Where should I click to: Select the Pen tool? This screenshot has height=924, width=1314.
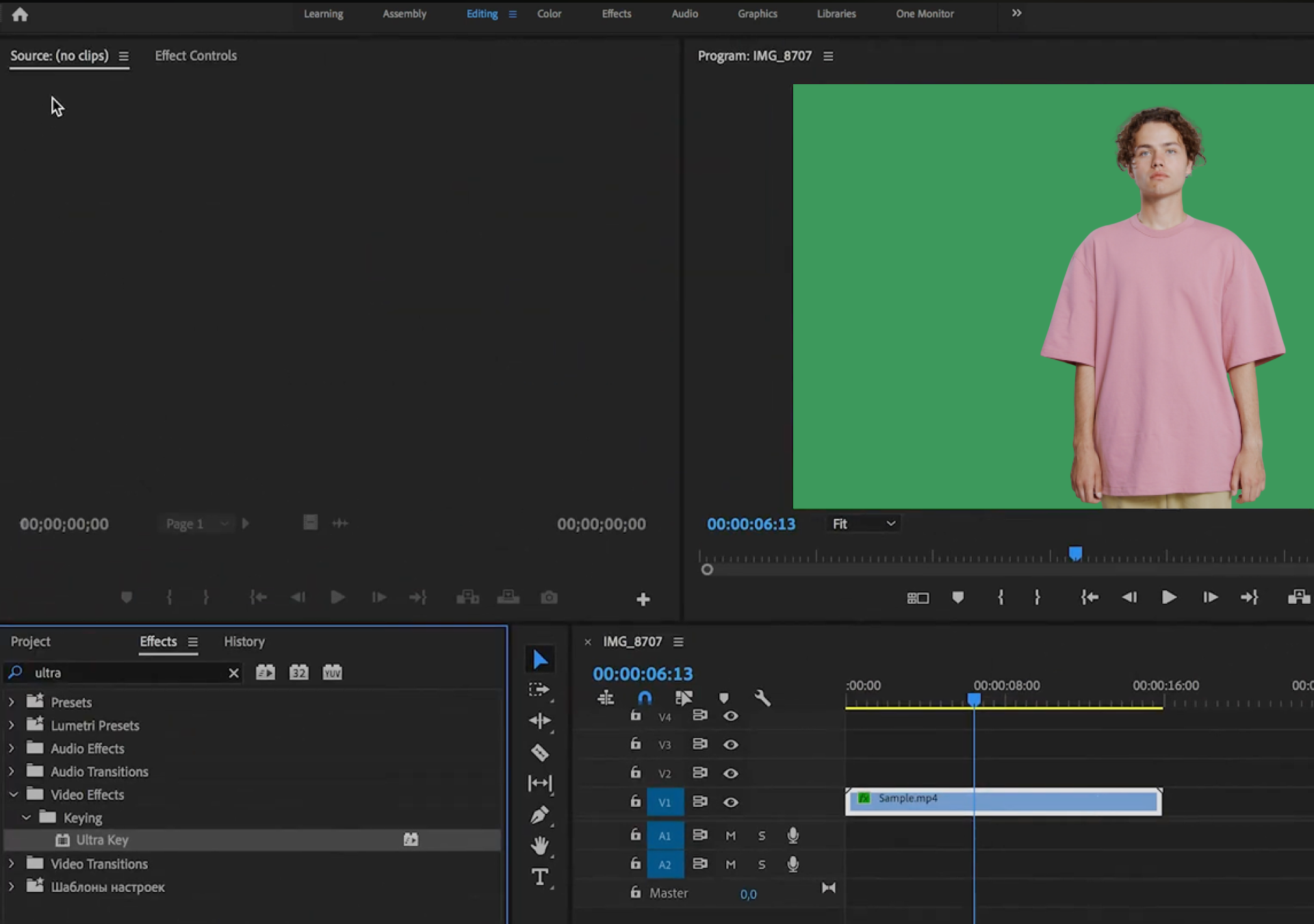pyautogui.click(x=540, y=814)
